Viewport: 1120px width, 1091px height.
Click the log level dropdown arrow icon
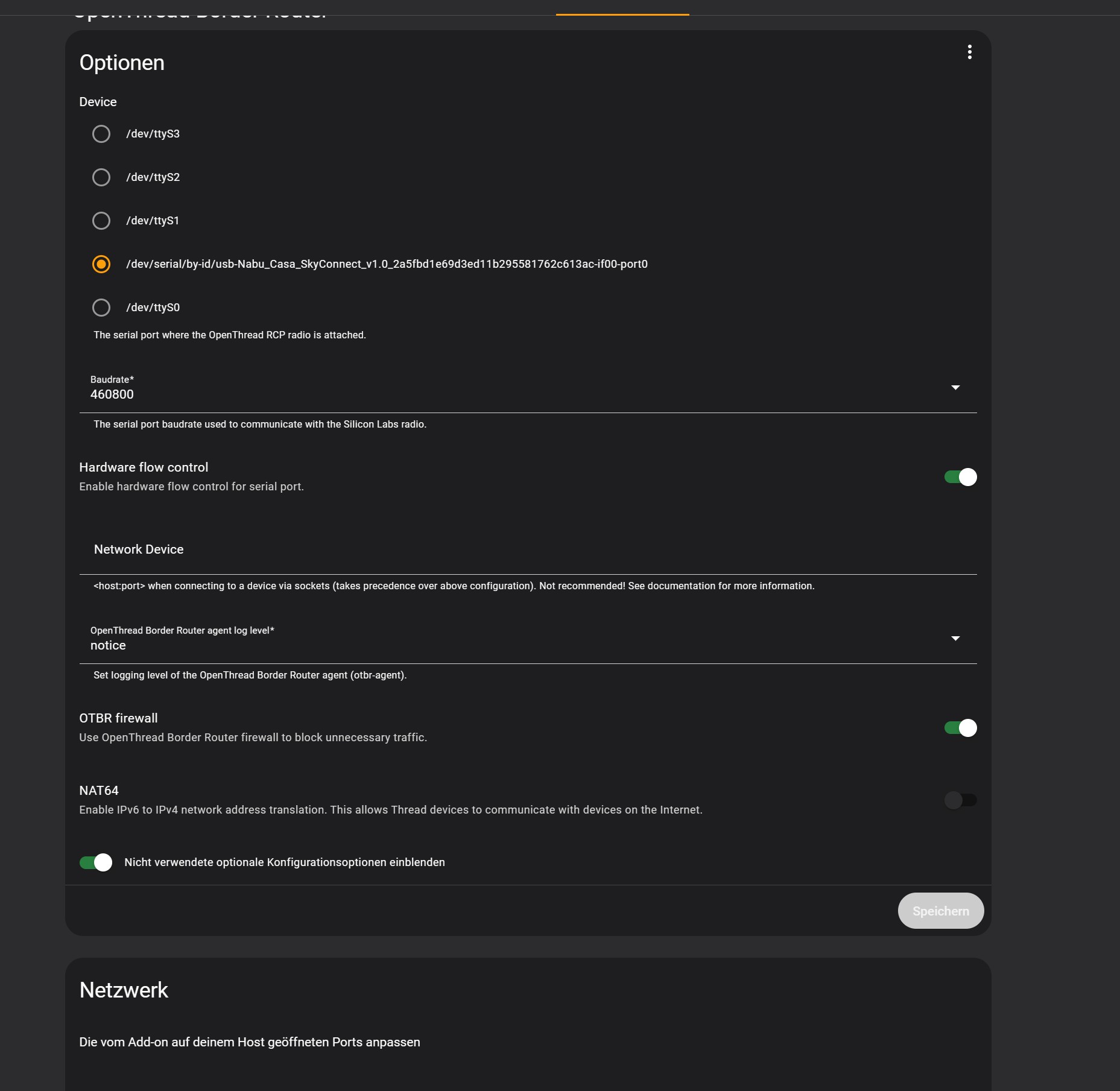955,638
